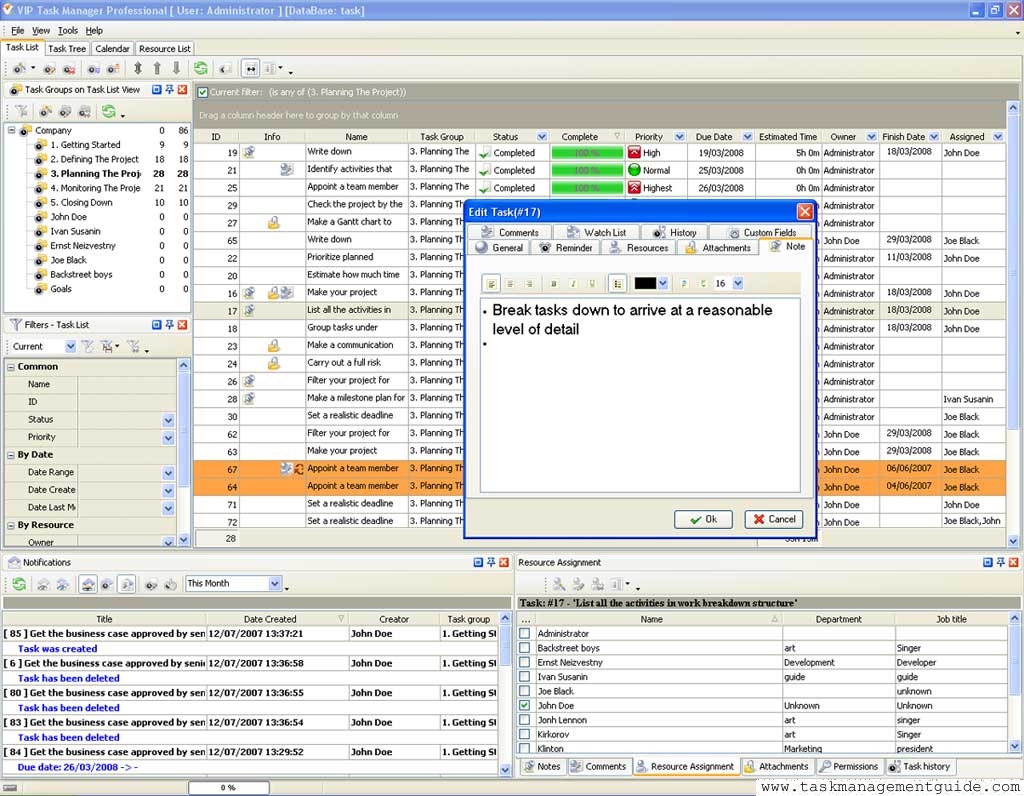Image resolution: width=1024 pixels, height=796 pixels.
Task: Open the This Month dropdown in Notifications
Action: (275, 583)
